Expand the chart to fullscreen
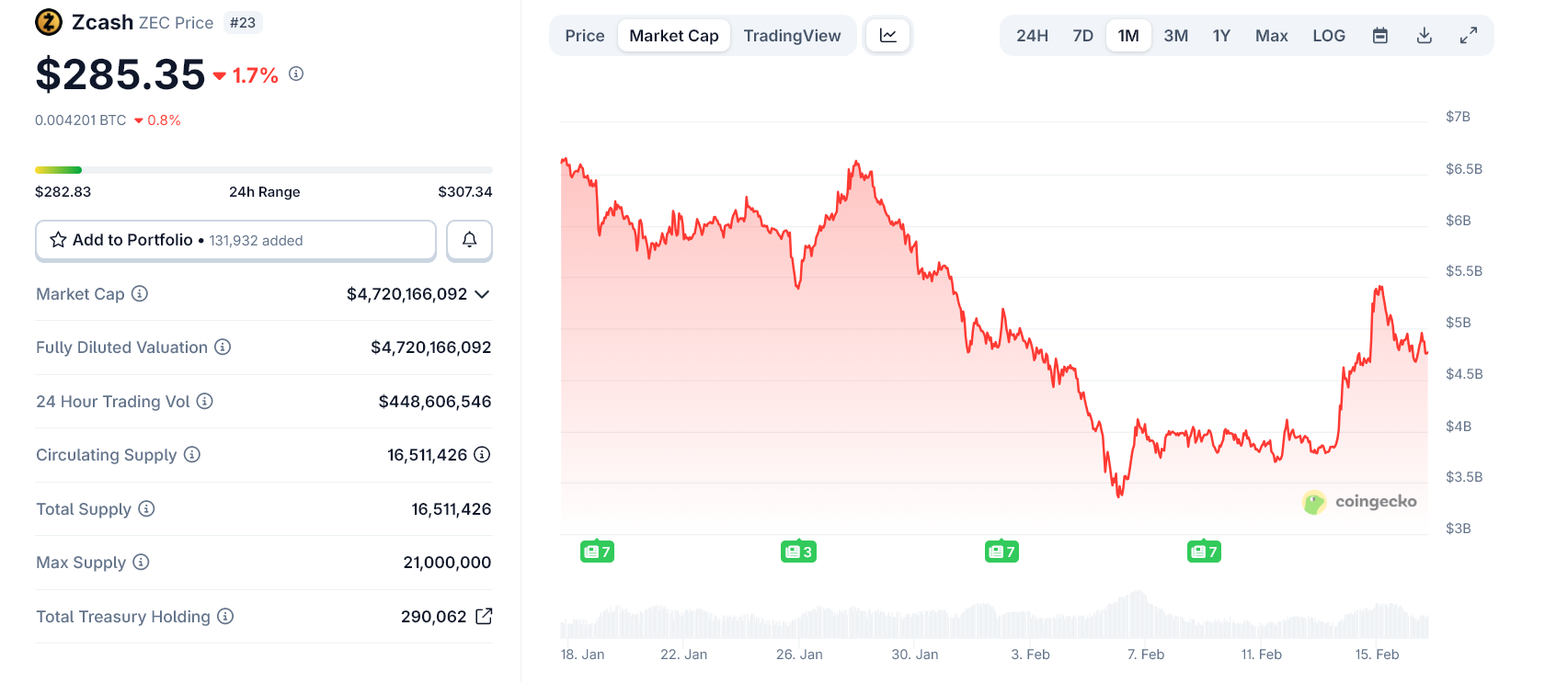Viewport: 1568px width, 683px height. pos(1469,35)
